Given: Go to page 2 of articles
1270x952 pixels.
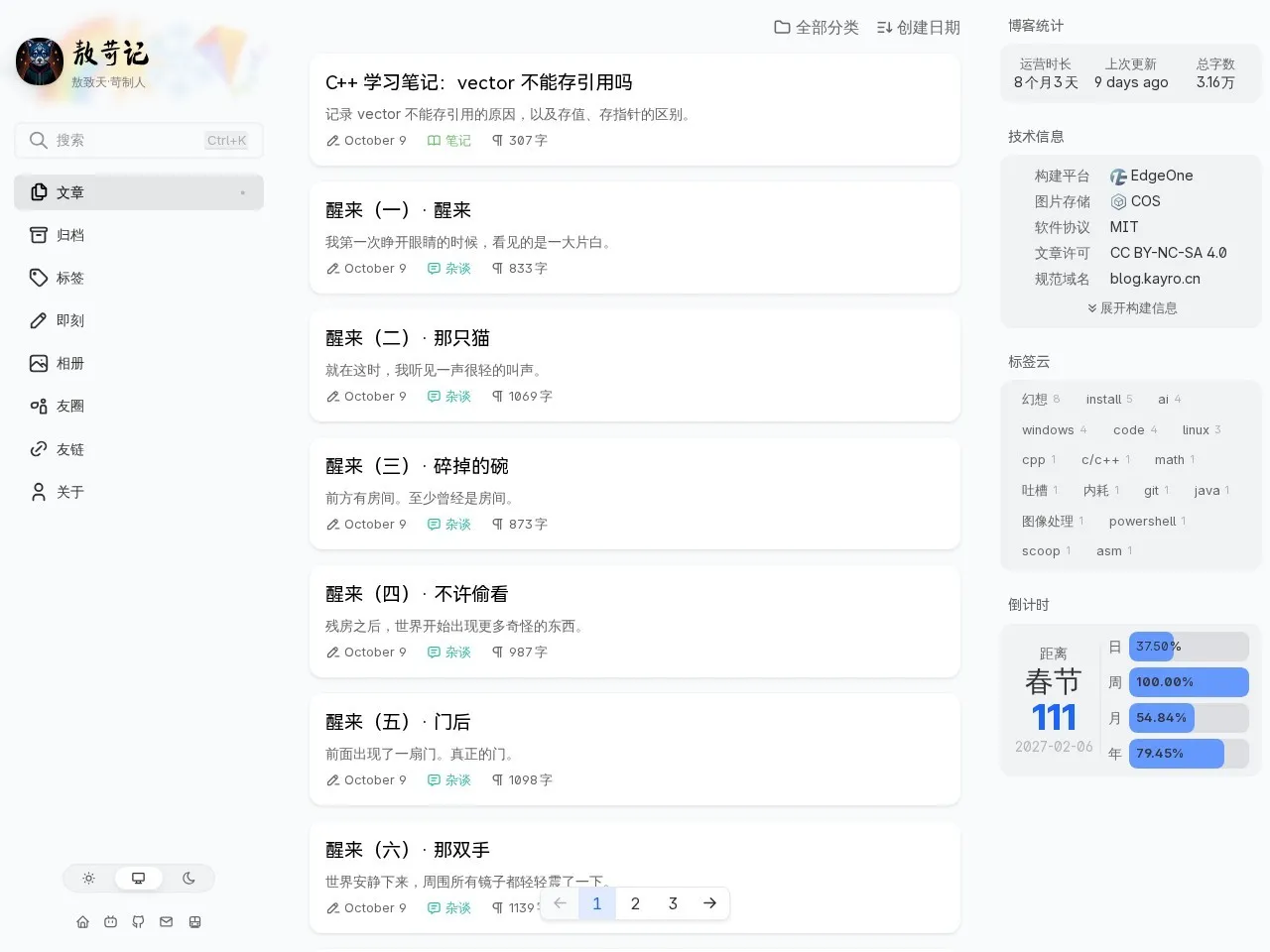Looking at the screenshot, I should tap(635, 903).
